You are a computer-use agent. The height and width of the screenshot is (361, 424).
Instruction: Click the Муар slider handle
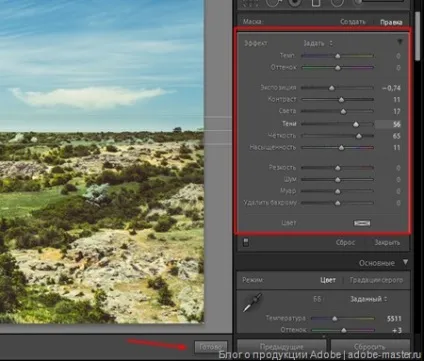(338, 191)
